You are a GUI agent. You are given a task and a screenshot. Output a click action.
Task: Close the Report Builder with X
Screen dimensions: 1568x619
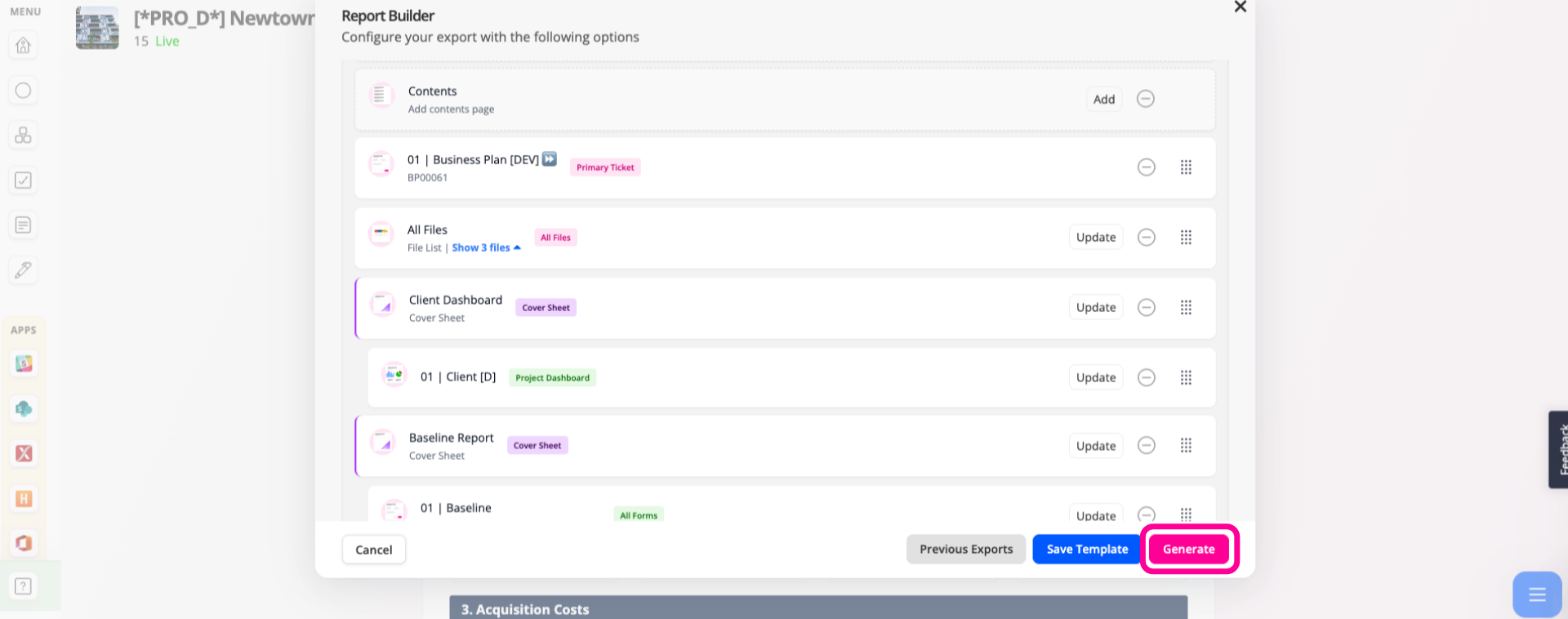point(1240,7)
